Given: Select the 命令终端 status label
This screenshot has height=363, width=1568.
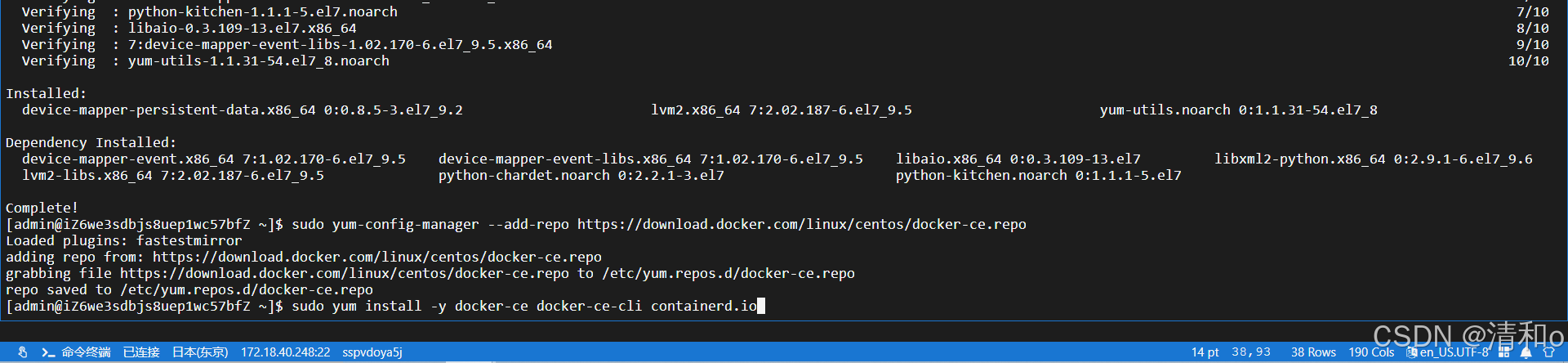Looking at the screenshot, I should click(x=86, y=352).
